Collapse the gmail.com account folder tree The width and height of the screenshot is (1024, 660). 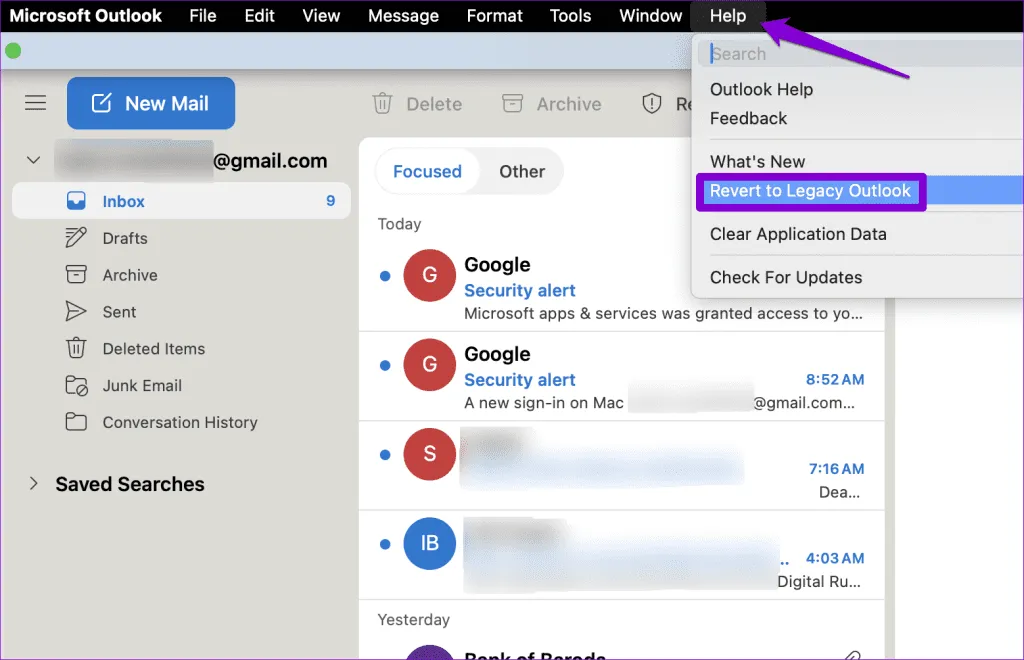coord(34,161)
